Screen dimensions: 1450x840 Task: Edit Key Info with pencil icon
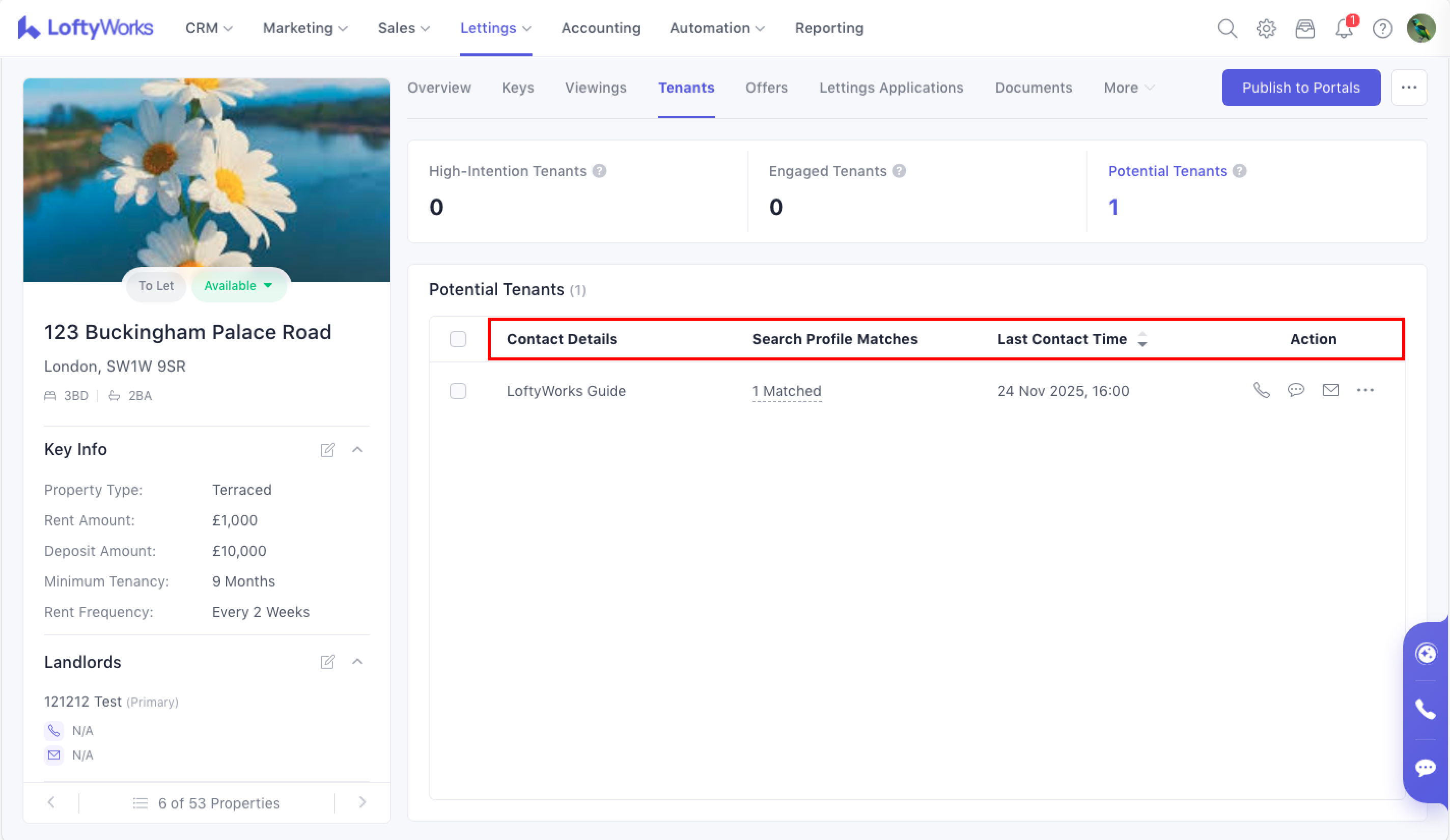point(327,450)
